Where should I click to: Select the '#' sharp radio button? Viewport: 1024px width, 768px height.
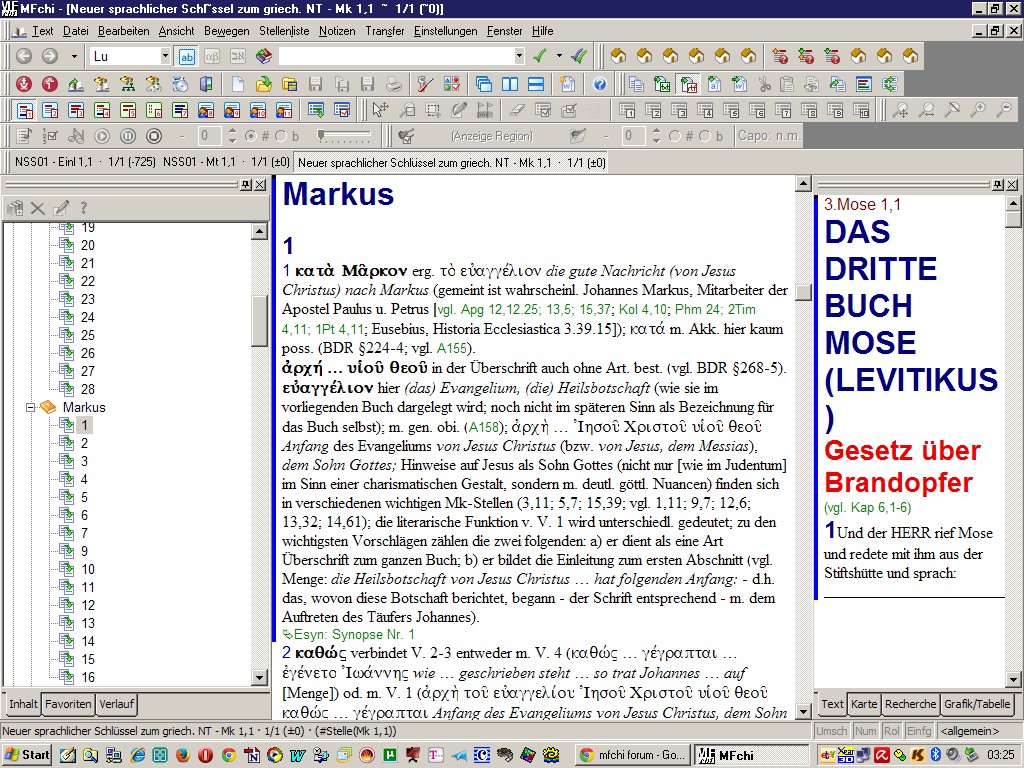pos(250,136)
